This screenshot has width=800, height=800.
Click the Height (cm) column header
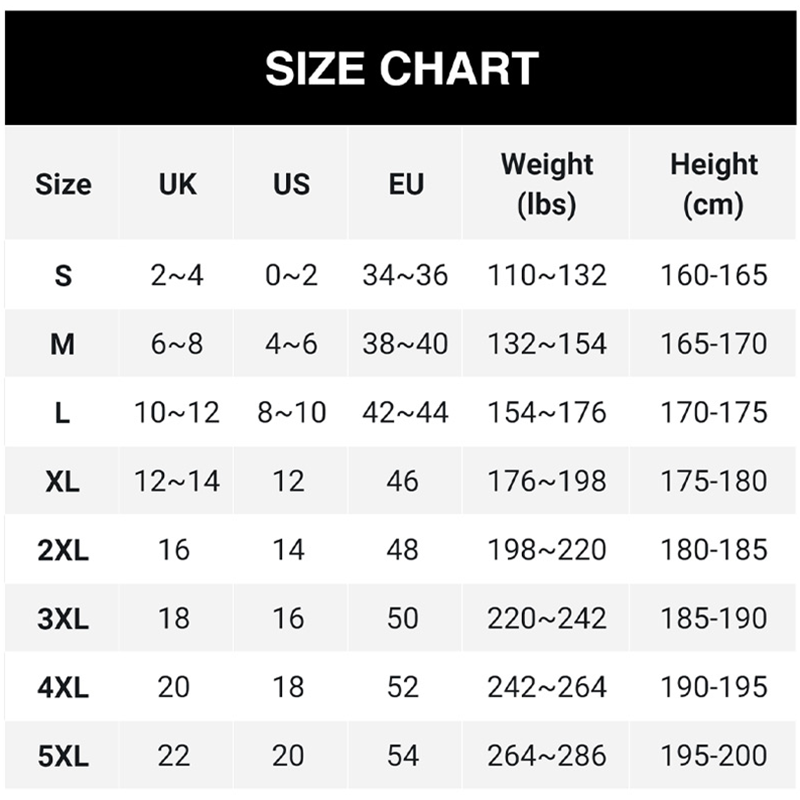713,184
